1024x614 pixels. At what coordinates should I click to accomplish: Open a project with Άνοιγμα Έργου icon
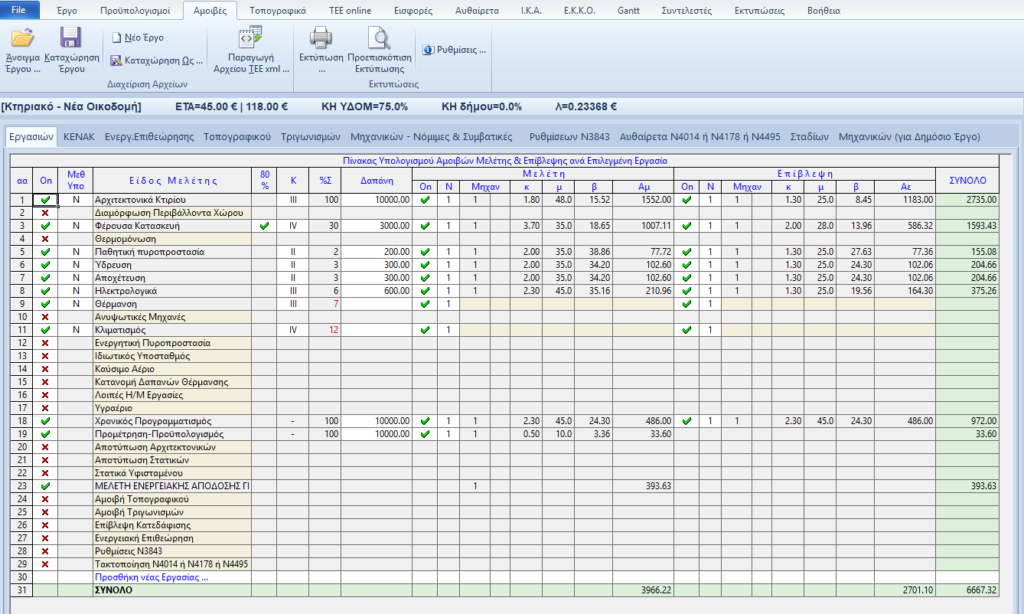[x=23, y=50]
